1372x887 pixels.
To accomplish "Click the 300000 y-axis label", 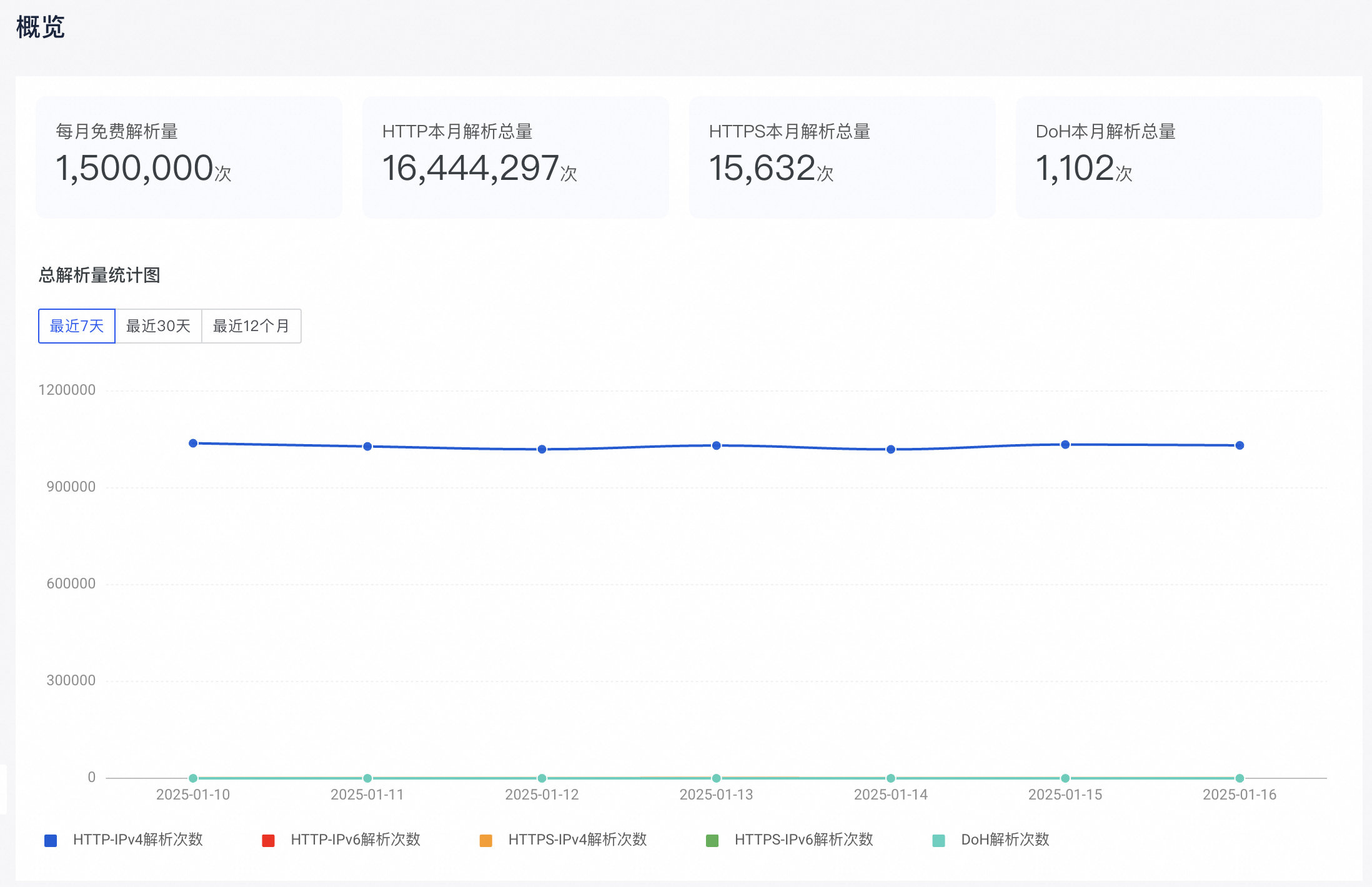I will (x=71, y=680).
